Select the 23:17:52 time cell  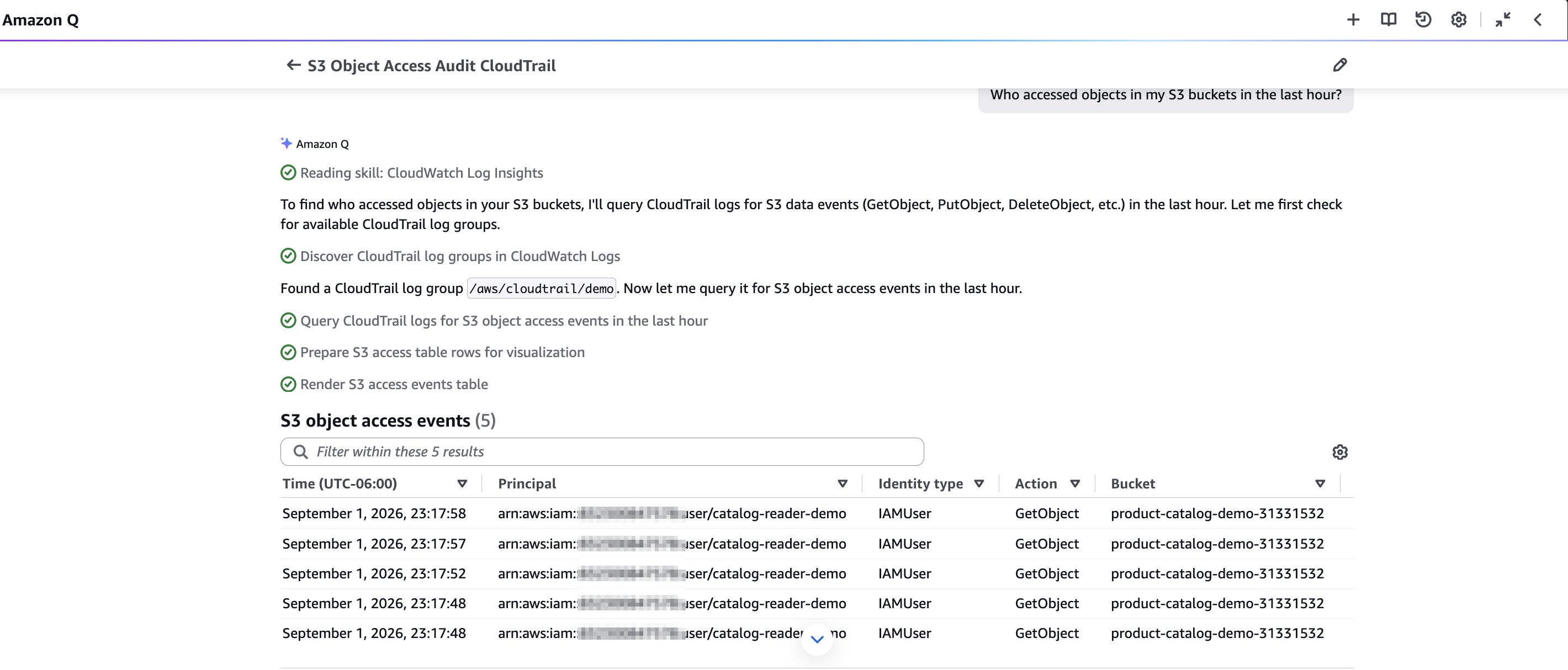click(x=374, y=574)
